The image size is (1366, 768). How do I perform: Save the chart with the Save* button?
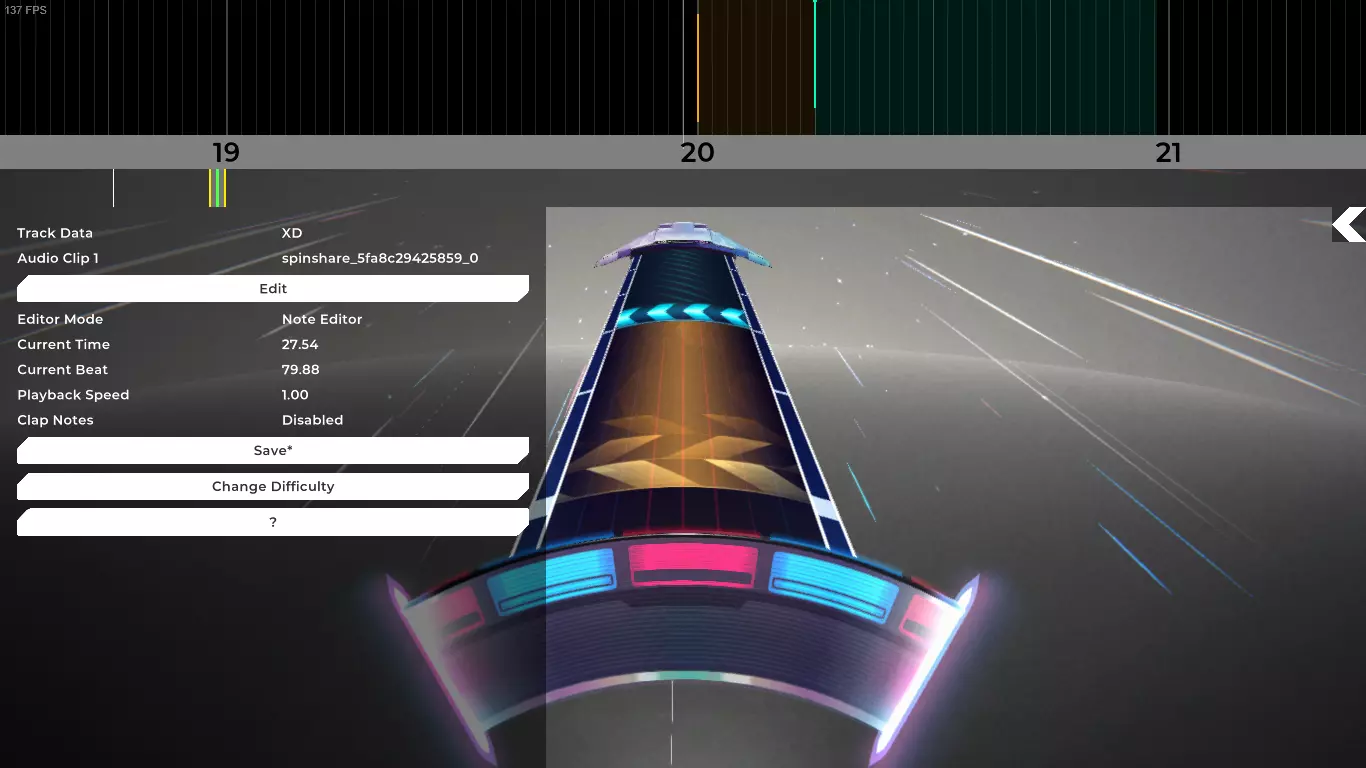pos(273,451)
